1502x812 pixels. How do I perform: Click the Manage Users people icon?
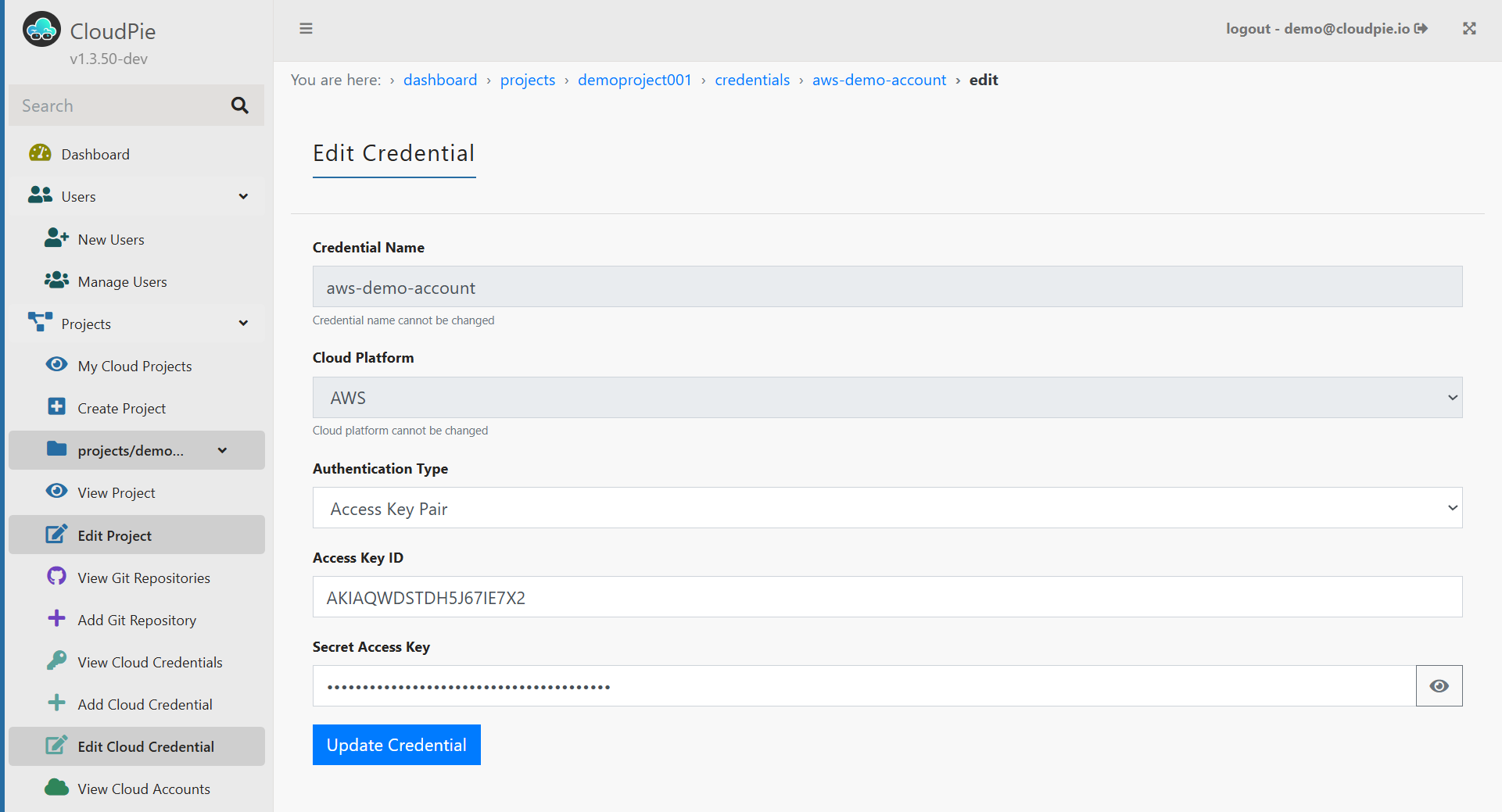tap(56, 281)
